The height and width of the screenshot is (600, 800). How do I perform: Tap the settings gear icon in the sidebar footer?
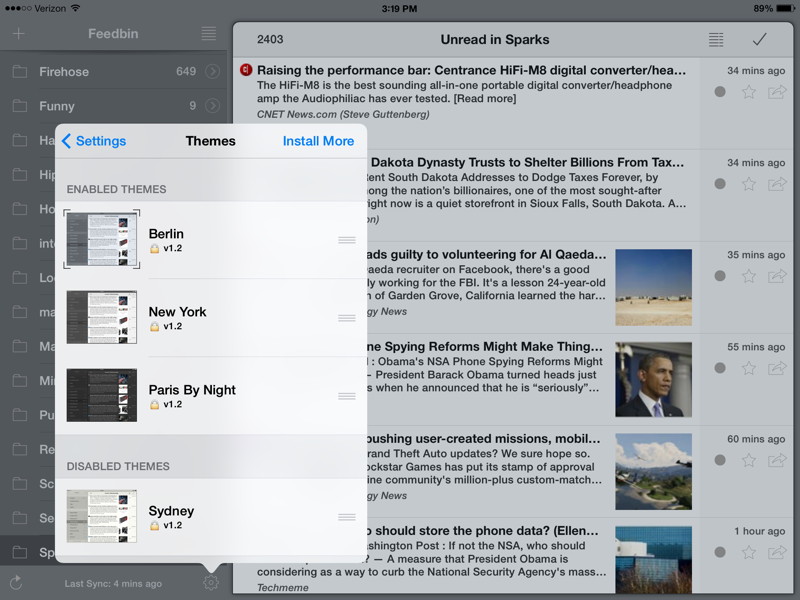coord(211,582)
